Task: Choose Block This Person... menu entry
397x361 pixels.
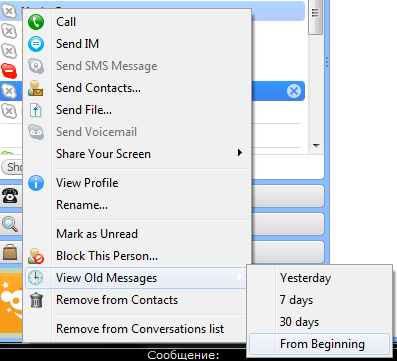Action: 137,256
